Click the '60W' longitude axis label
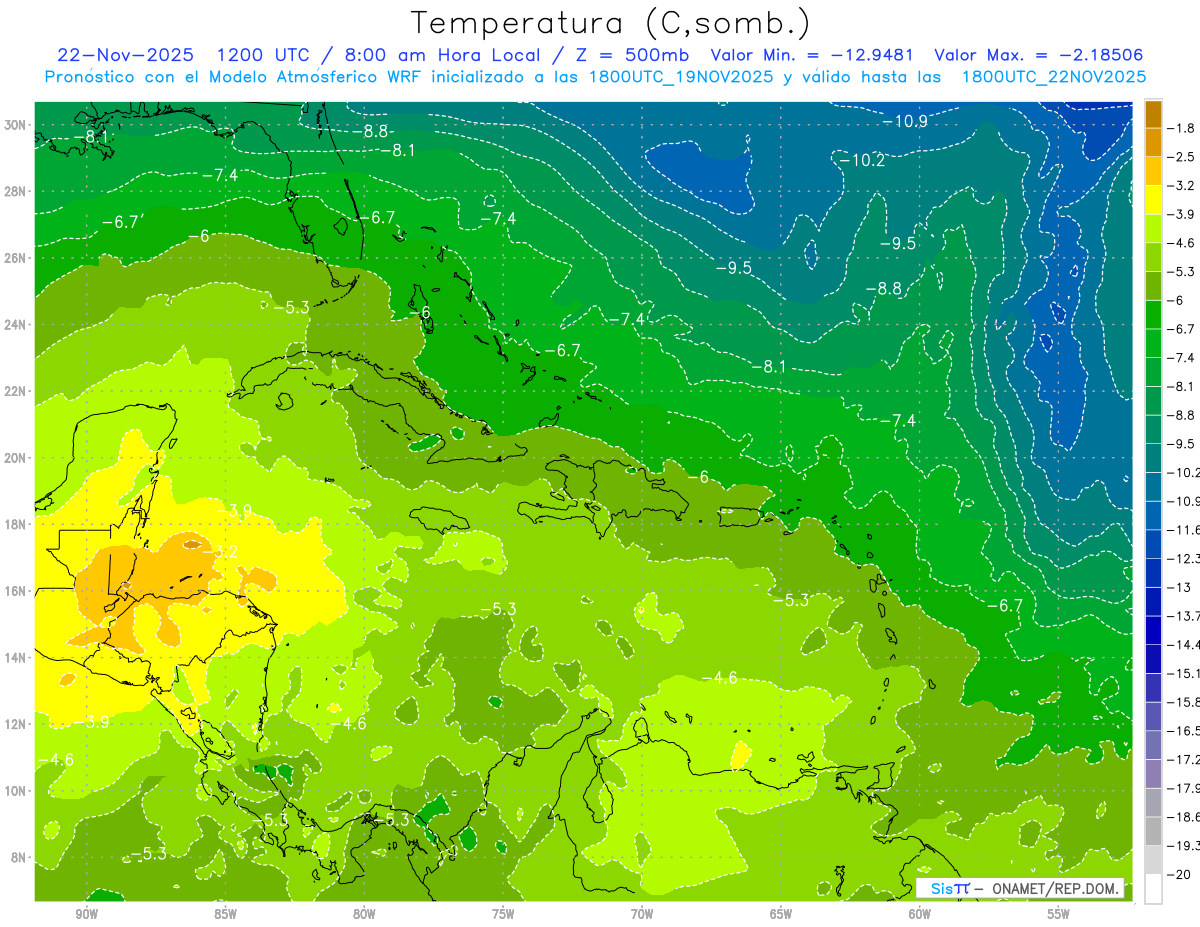This screenshot has height=927, width=1200. (920, 914)
